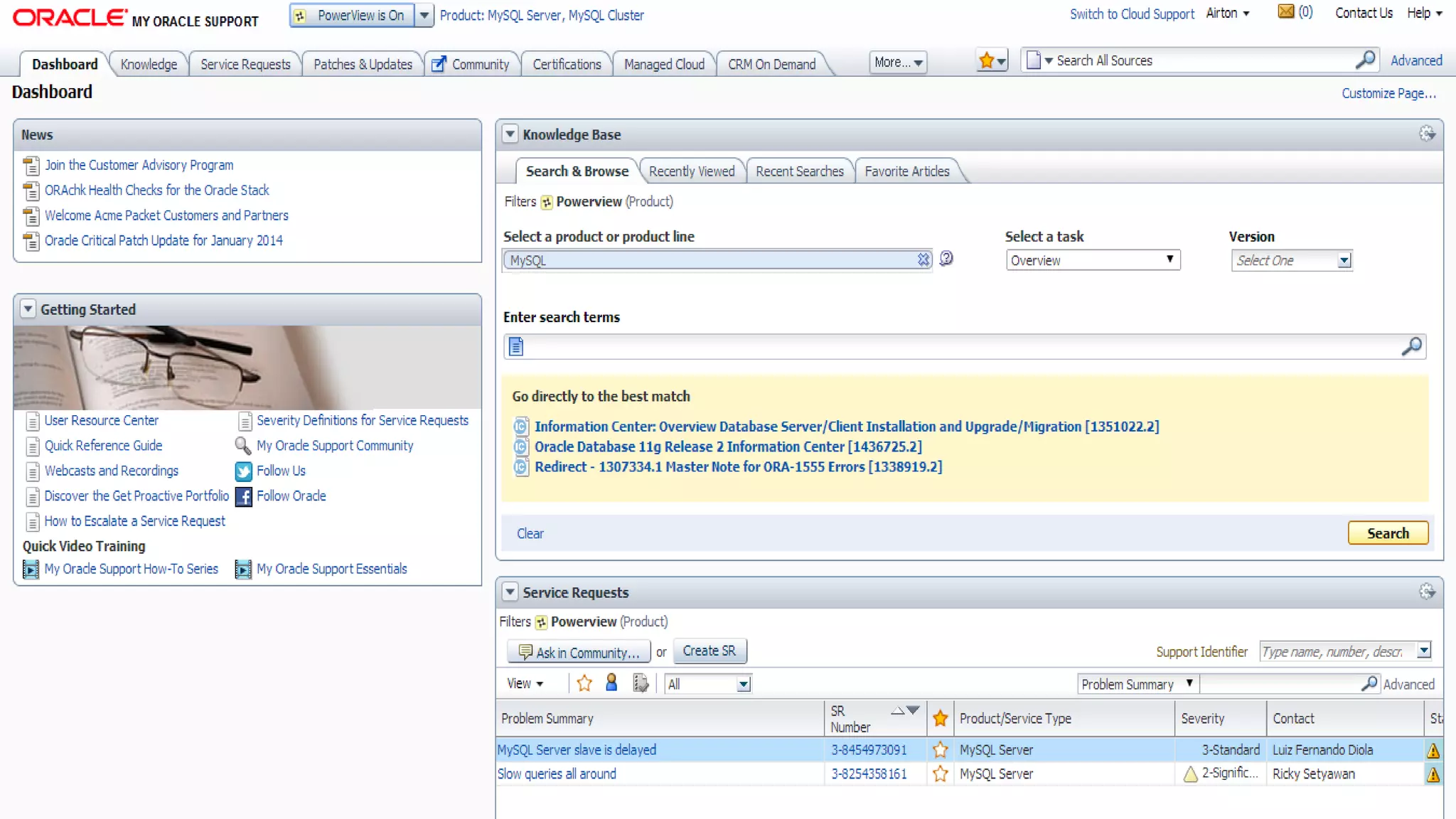Click the My Oracle Support Community magnifier icon
Image resolution: width=1456 pixels, height=819 pixels.
242,446
